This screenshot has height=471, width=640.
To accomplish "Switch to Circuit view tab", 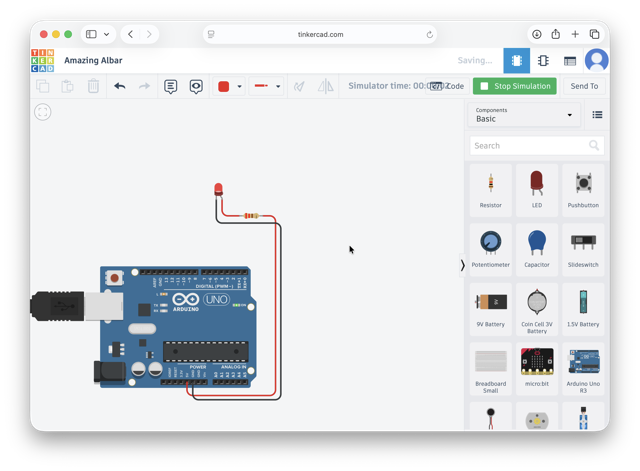I will [516, 61].
